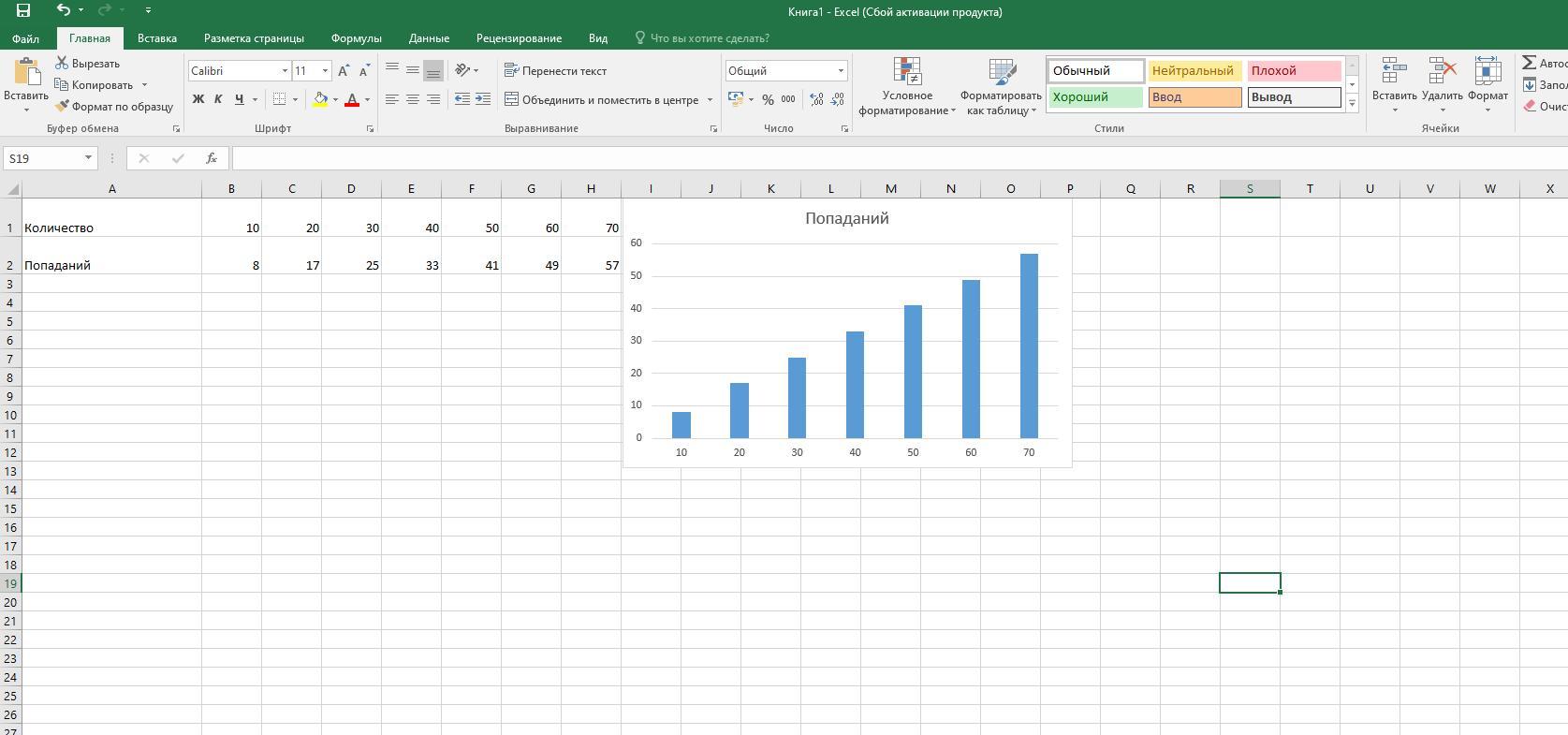Align text left horizontally
Image resolution: width=1568 pixels, height=735 pixels.
coord(392,99)
